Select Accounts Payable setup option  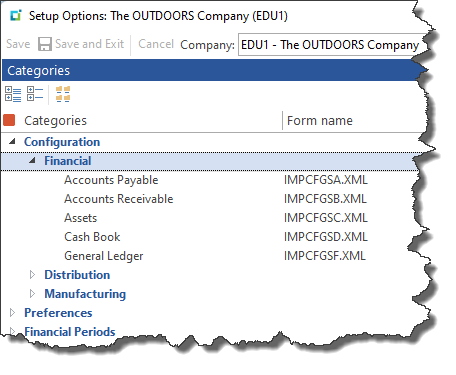pos(111,180)
